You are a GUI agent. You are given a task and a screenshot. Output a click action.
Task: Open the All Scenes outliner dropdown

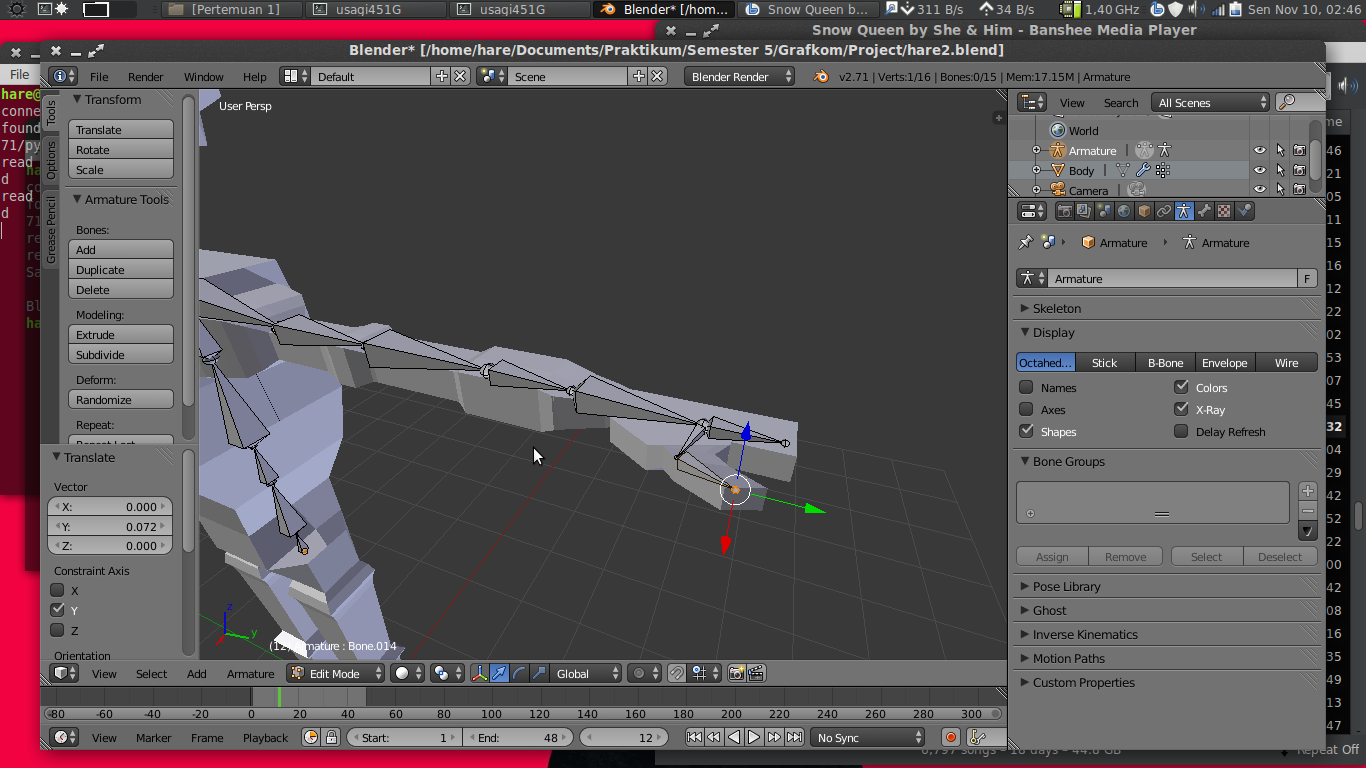click(1211, 102)
